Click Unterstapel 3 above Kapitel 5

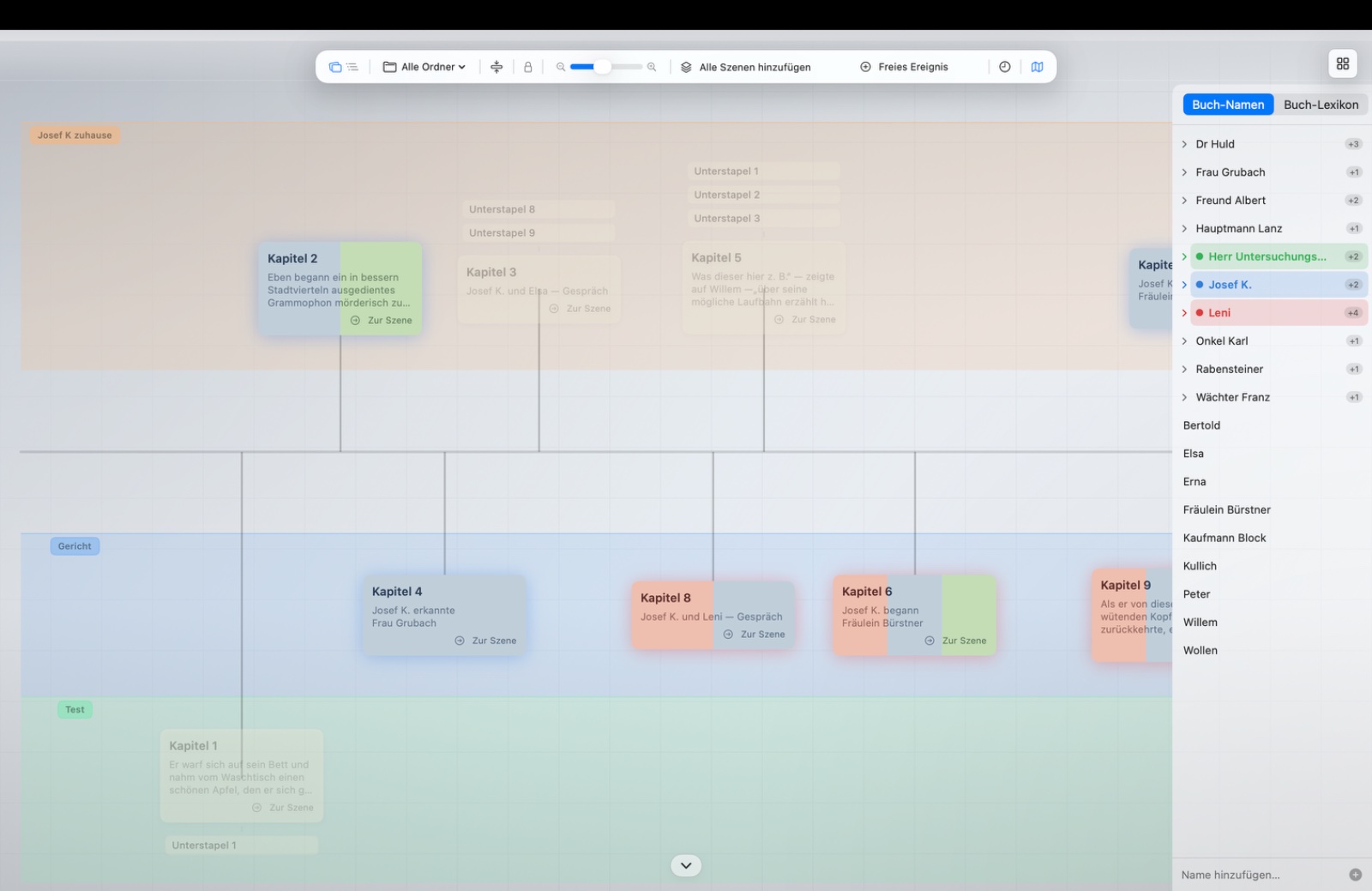pyautogui.click(x=763, y=219)
